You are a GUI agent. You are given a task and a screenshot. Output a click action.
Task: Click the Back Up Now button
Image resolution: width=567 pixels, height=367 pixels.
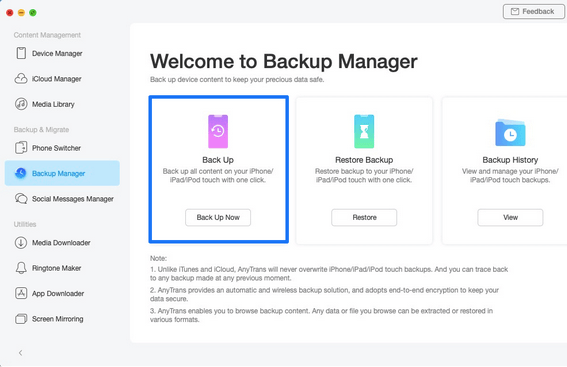[218, 217]
